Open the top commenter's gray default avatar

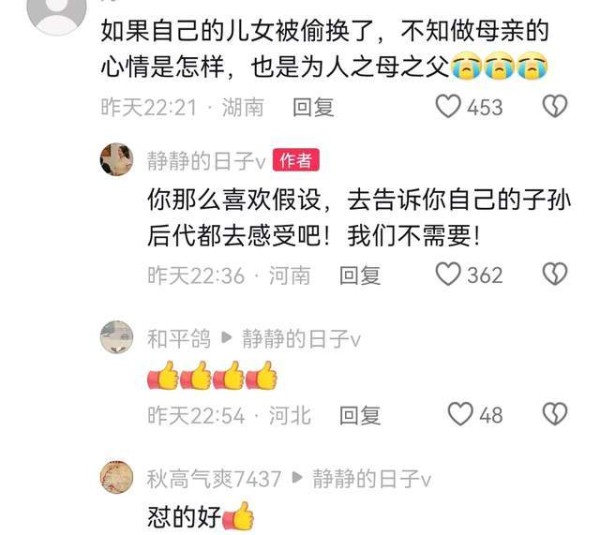[x=57, y=13]
